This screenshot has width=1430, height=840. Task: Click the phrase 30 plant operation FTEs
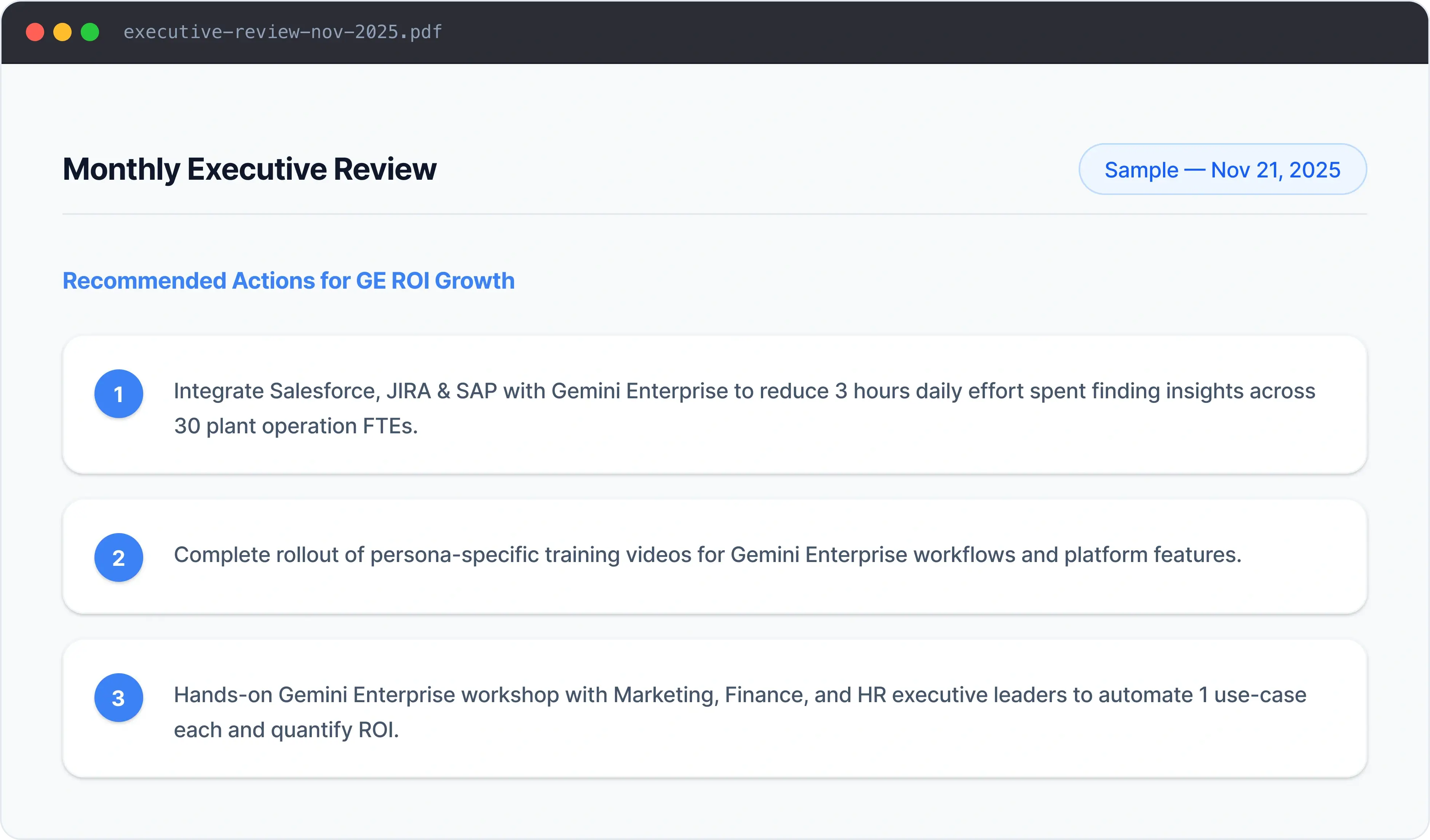tap(296, 426)
